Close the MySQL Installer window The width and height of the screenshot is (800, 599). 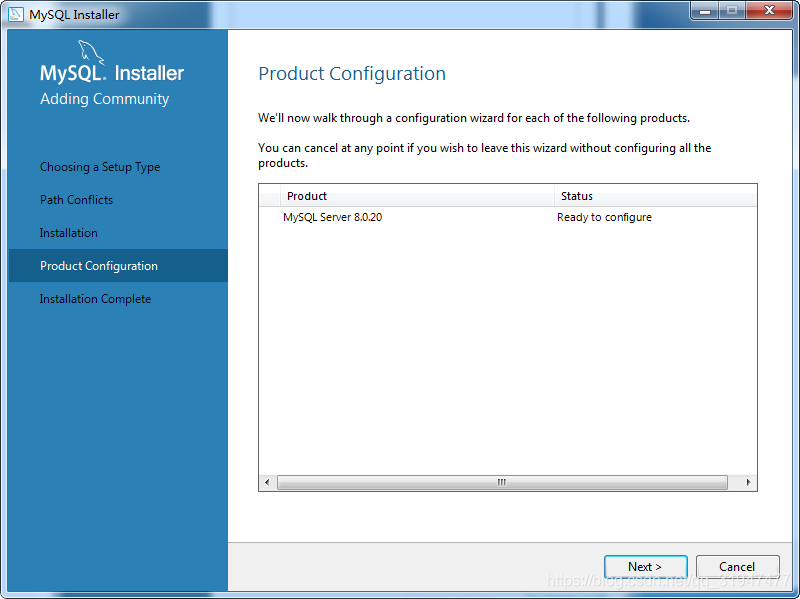(769, 10)
